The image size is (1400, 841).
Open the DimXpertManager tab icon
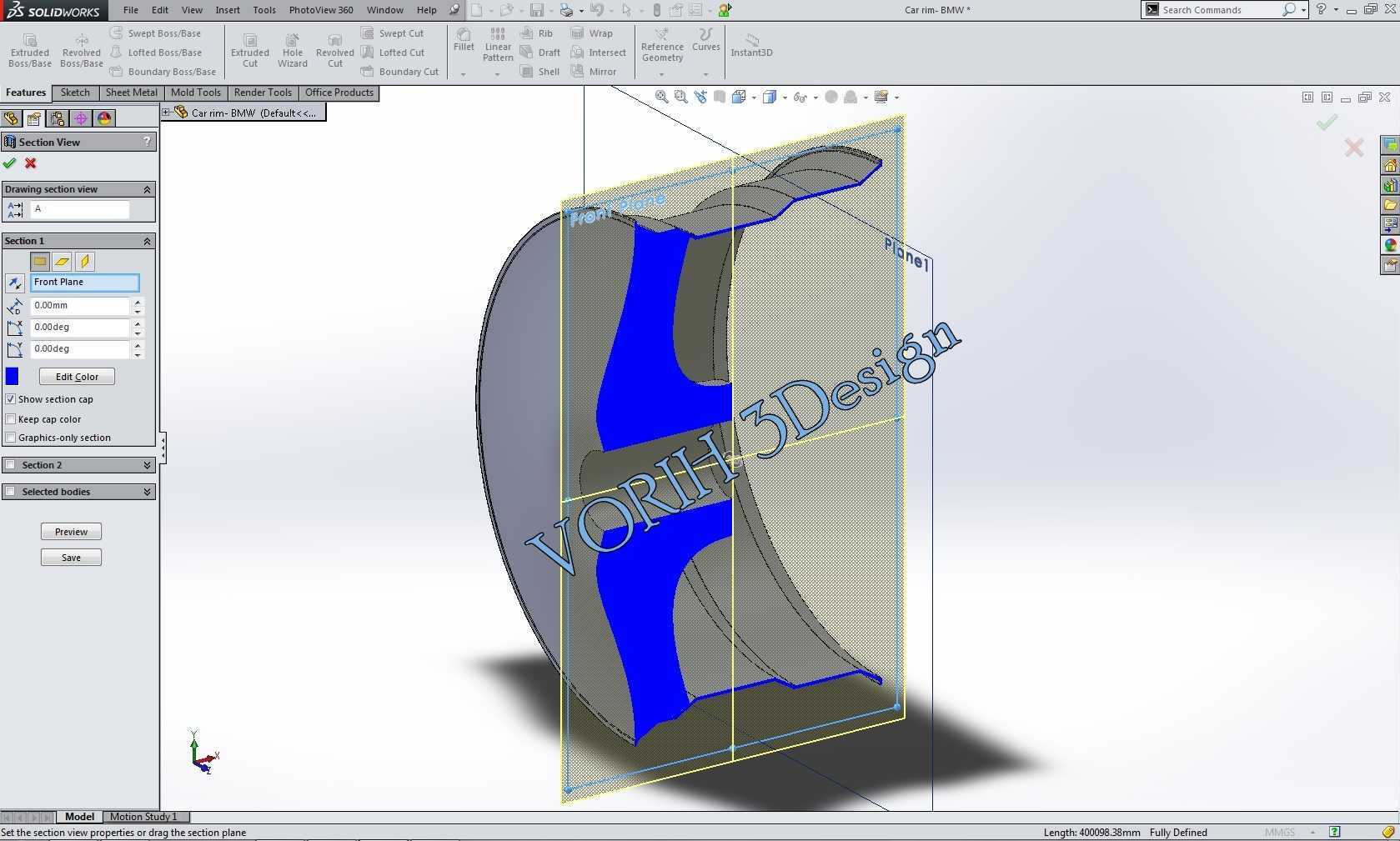81,118
